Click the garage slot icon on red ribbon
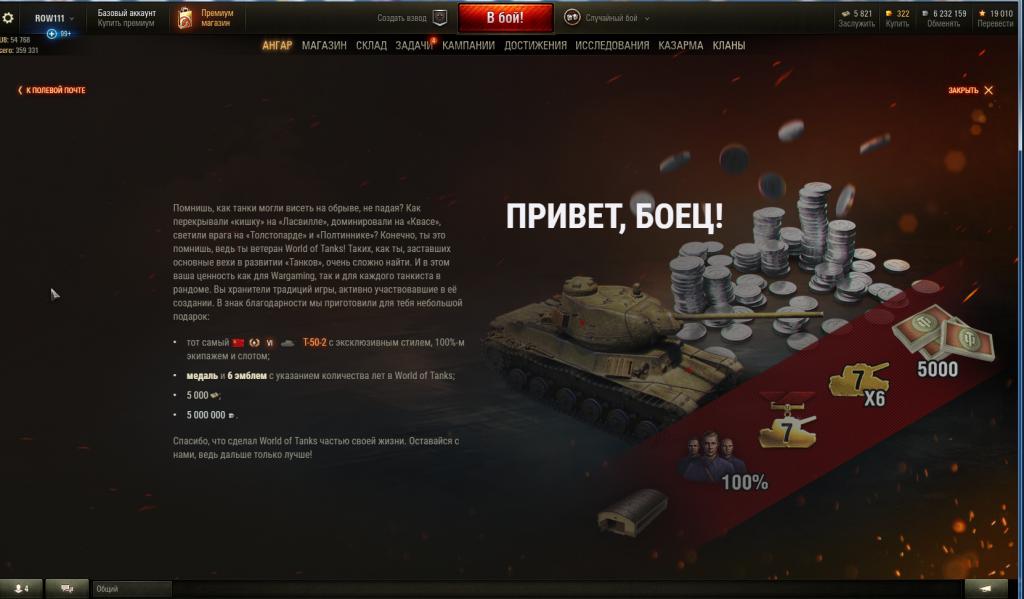The height and width of the screenshot is (599, 1024). 633,511
